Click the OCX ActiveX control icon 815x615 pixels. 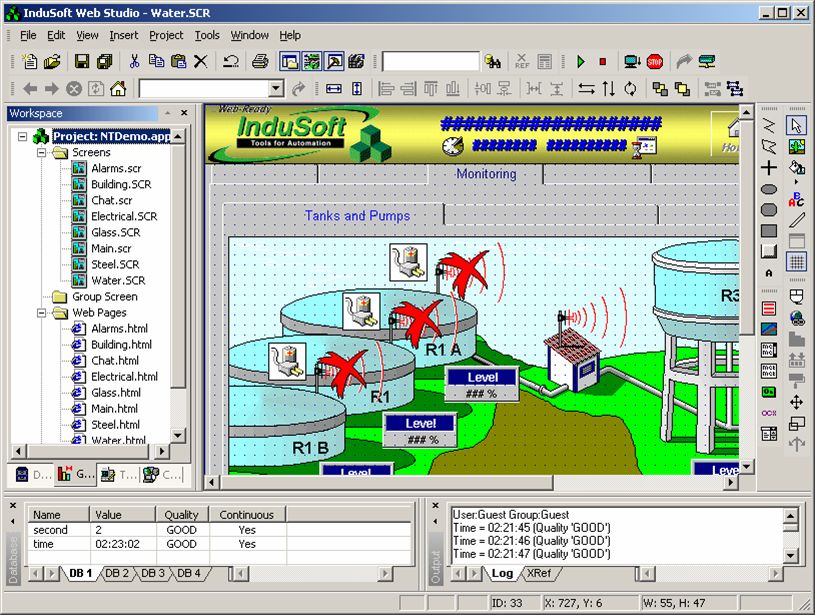pos(769,413)
